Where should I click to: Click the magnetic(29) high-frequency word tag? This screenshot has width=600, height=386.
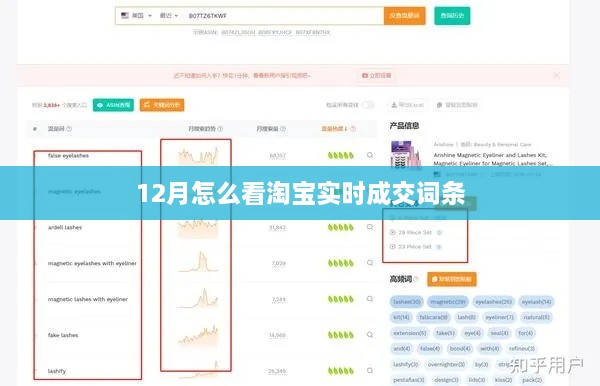point(448,302)
